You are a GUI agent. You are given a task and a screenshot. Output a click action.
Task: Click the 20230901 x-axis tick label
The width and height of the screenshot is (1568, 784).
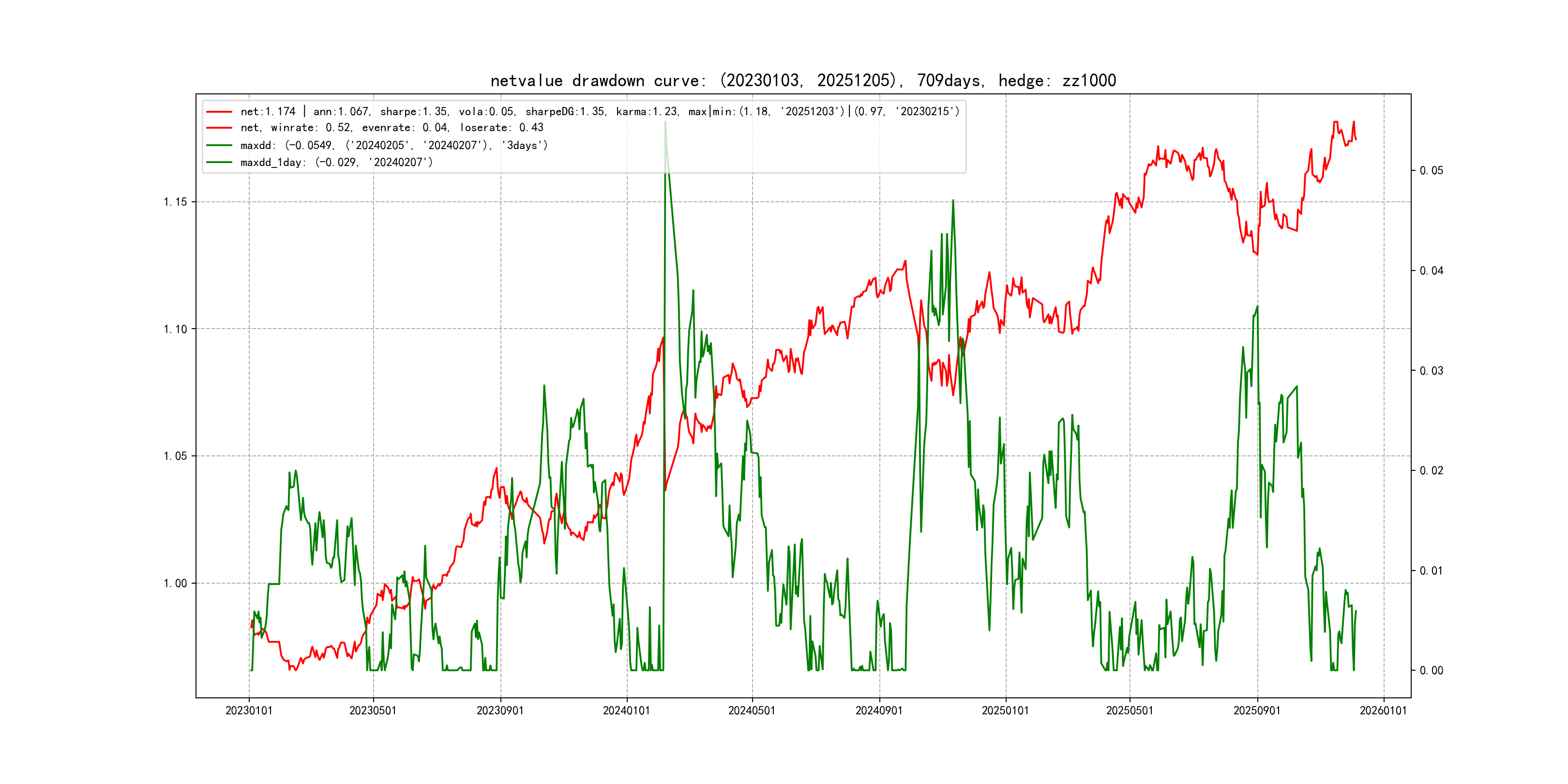coord(500,710)
